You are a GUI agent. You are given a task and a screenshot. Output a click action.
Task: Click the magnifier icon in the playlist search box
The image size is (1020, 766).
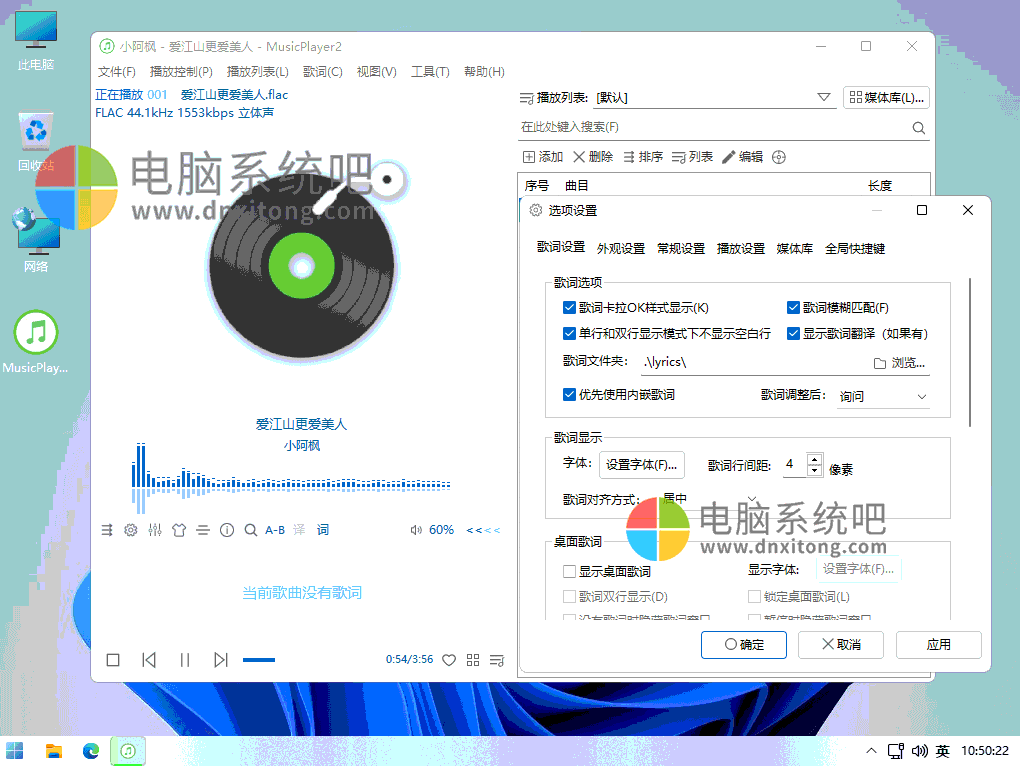coord(919,128)
